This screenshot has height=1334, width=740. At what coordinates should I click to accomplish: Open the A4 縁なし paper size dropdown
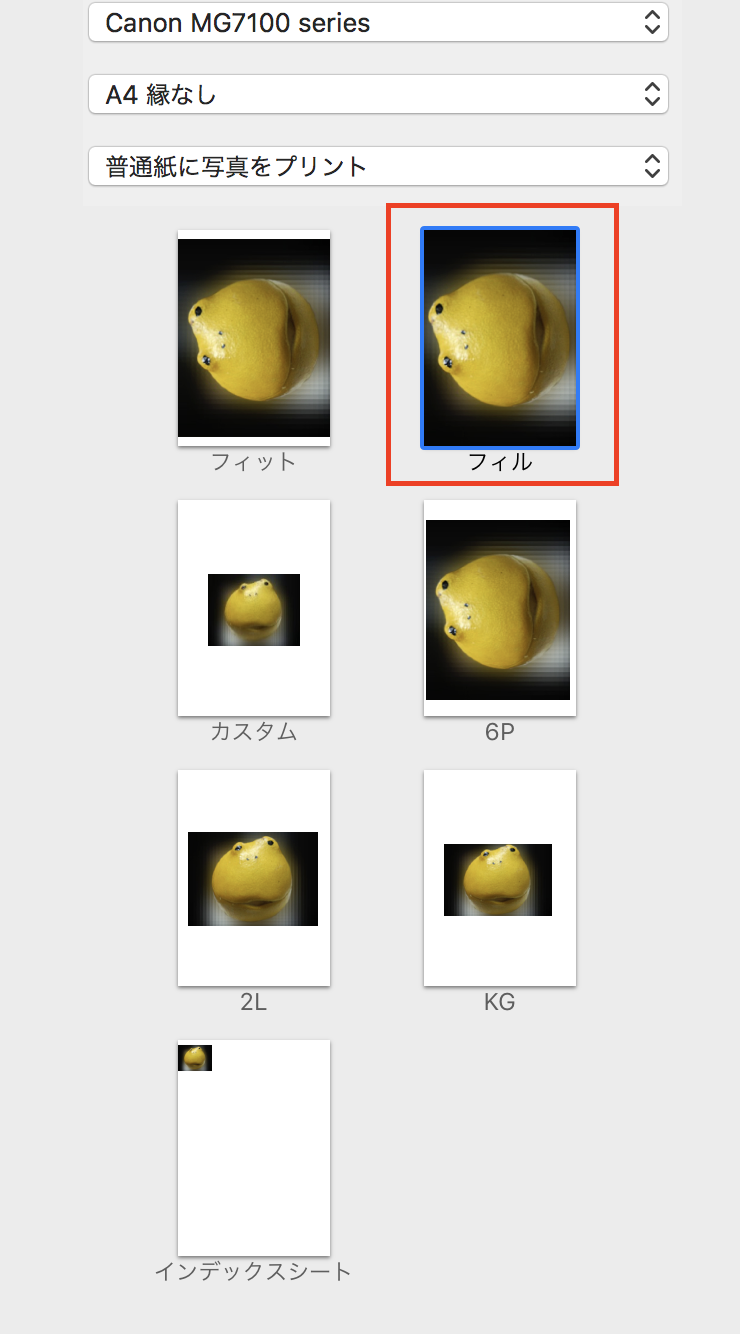click(x=378, y=95)
